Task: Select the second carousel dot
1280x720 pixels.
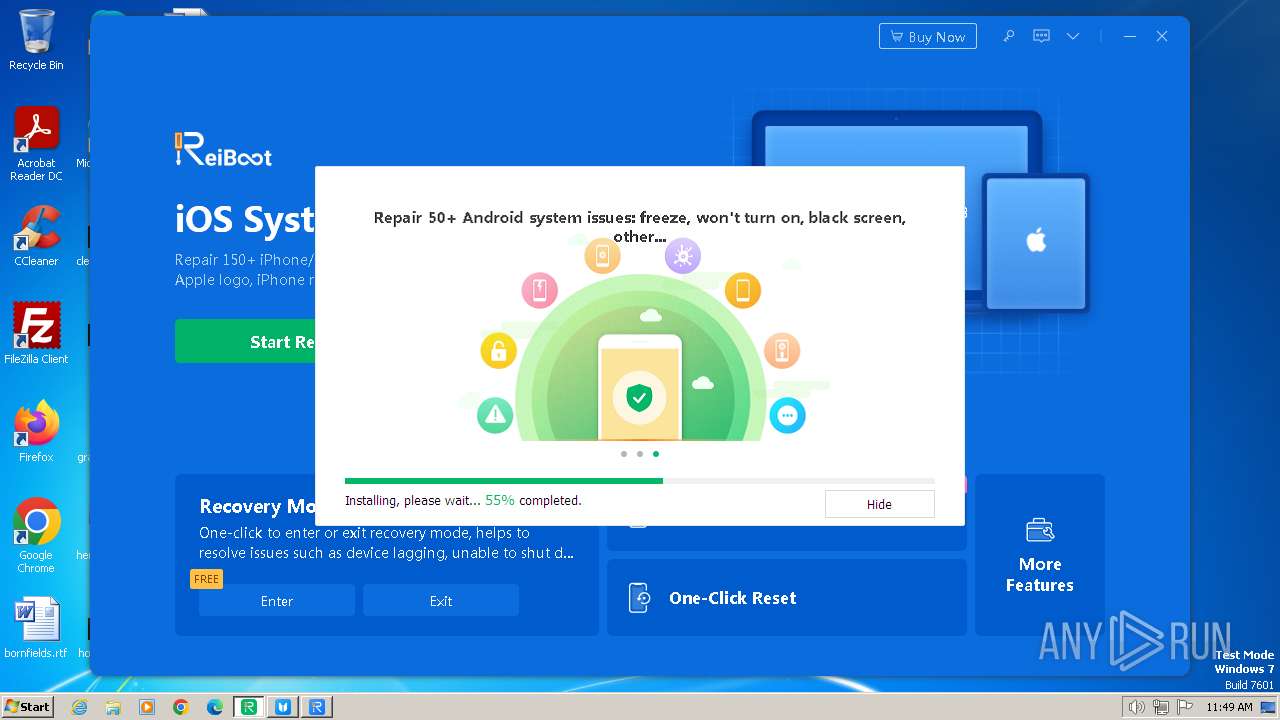Action: pyautogui.click(x=640, y=454)
